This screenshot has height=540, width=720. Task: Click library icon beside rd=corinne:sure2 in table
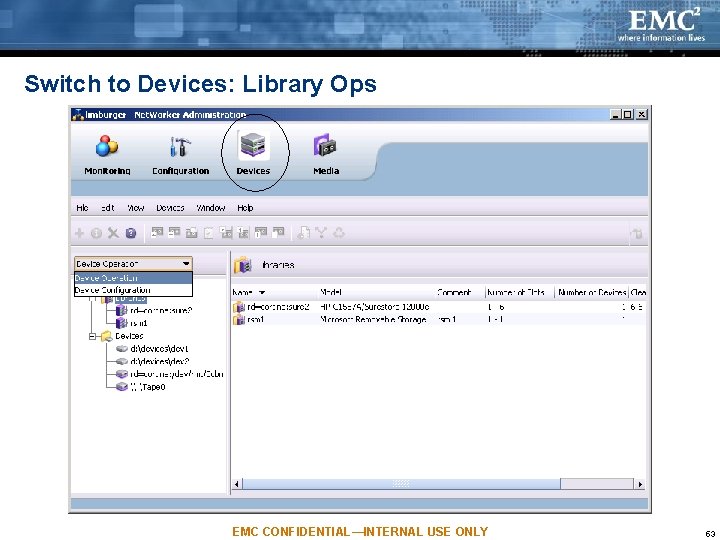[238, 307]
